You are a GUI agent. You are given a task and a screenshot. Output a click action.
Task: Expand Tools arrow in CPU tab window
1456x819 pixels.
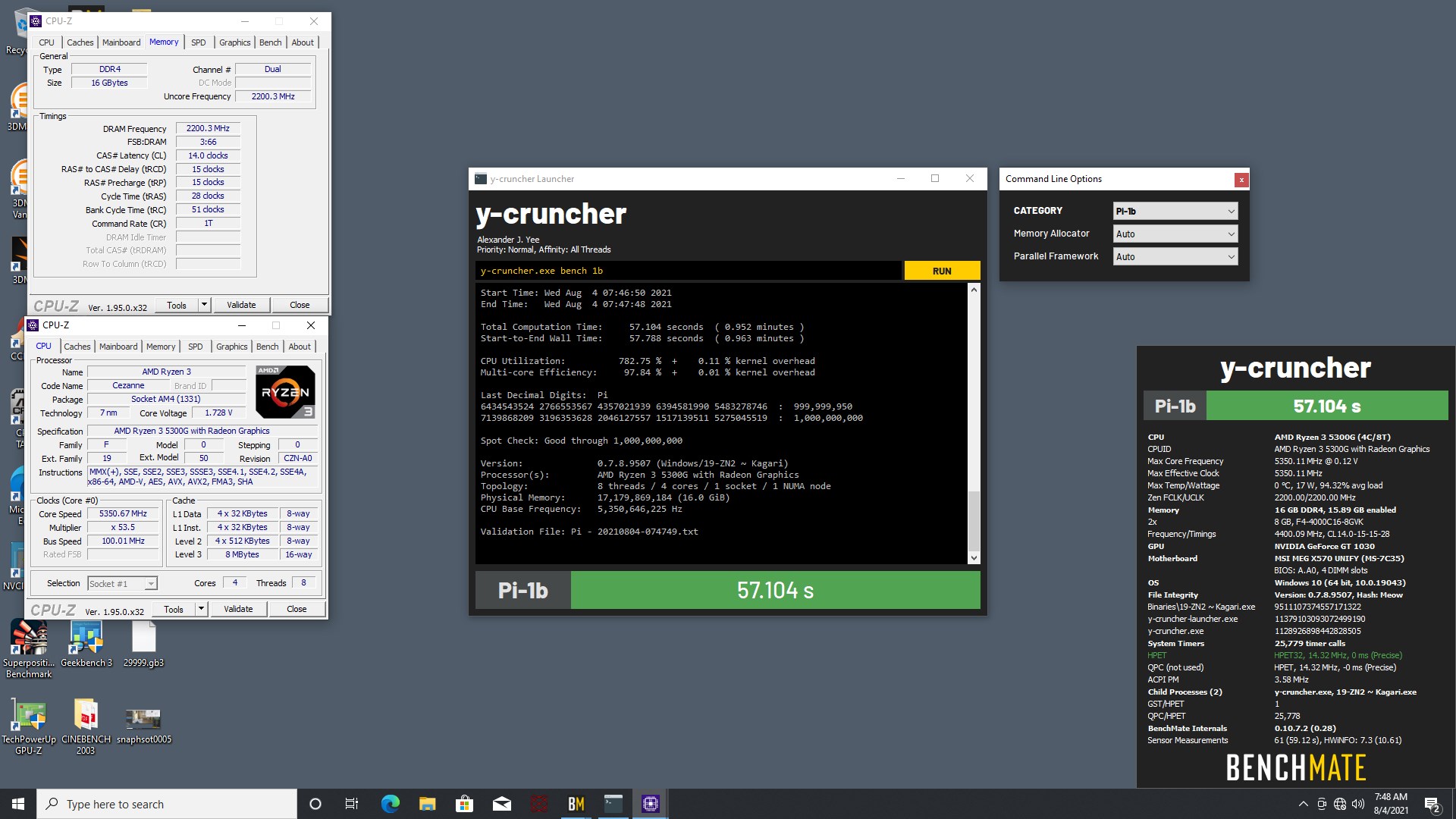coord(201,609)
